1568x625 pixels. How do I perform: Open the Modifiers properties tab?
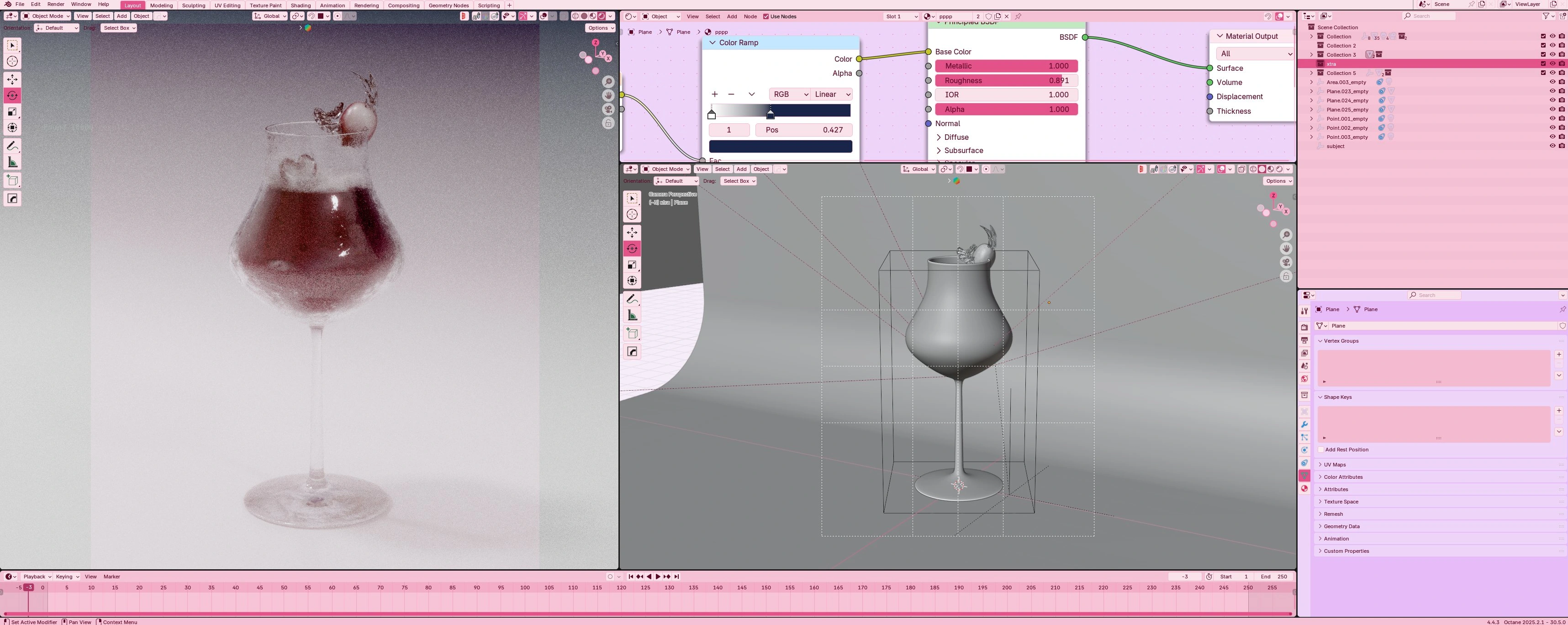click(x=1304, y=424)
